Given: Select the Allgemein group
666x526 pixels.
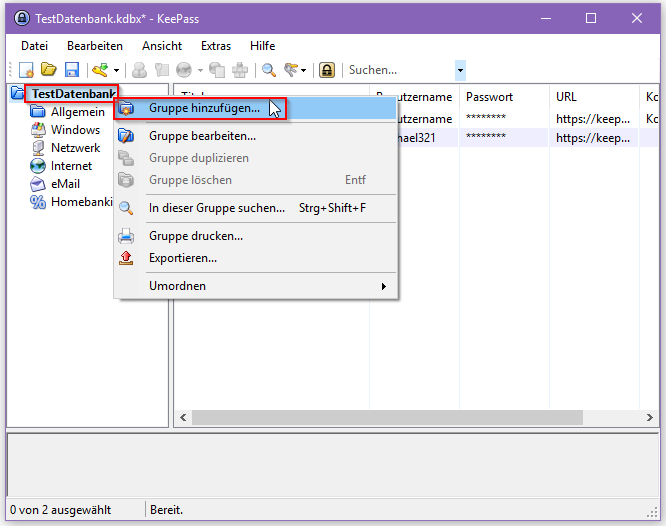Looking at the screenshot, I should (78, 112).
